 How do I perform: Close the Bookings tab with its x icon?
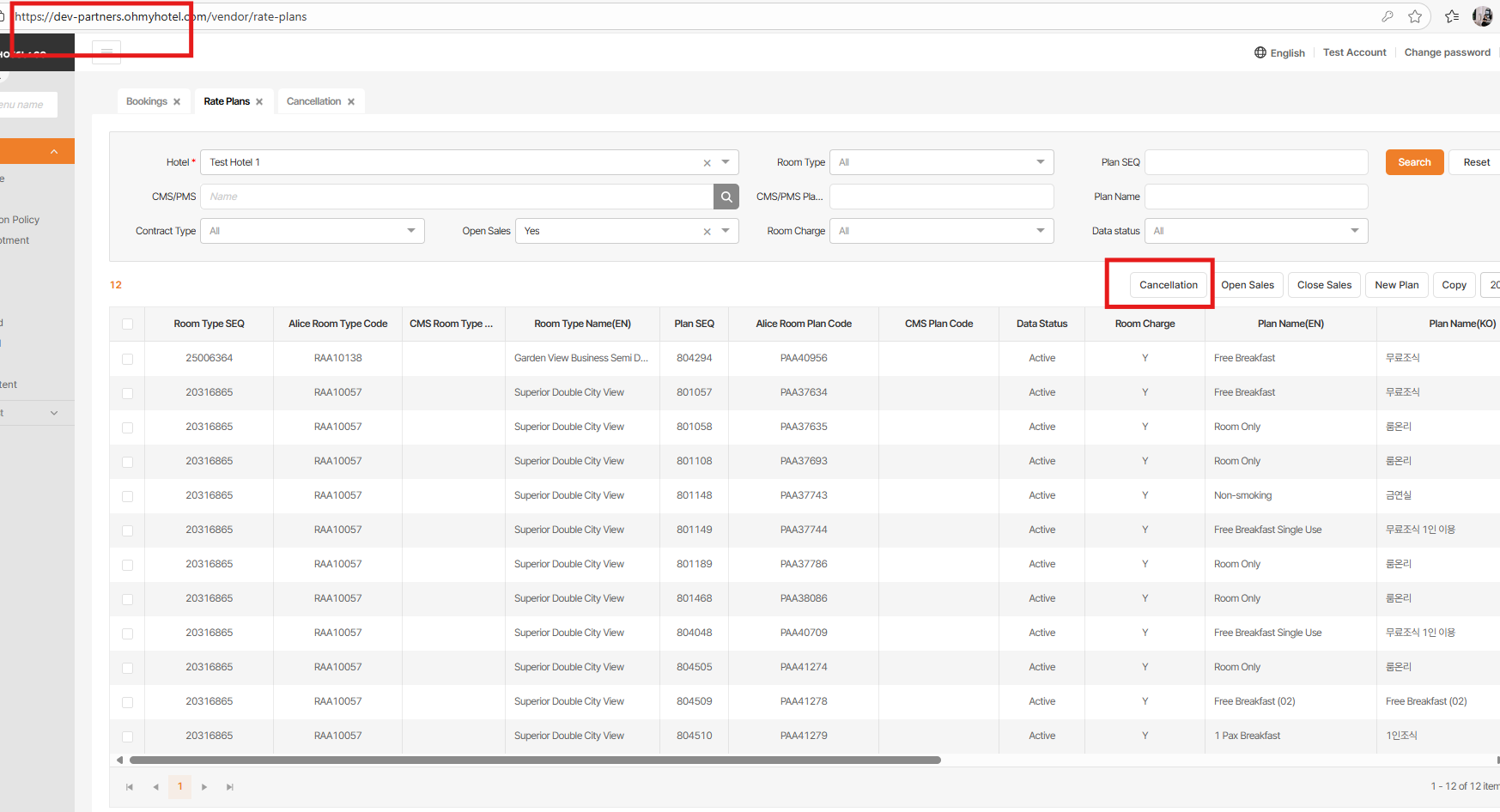pyautogui.click(x=177, y=102)
